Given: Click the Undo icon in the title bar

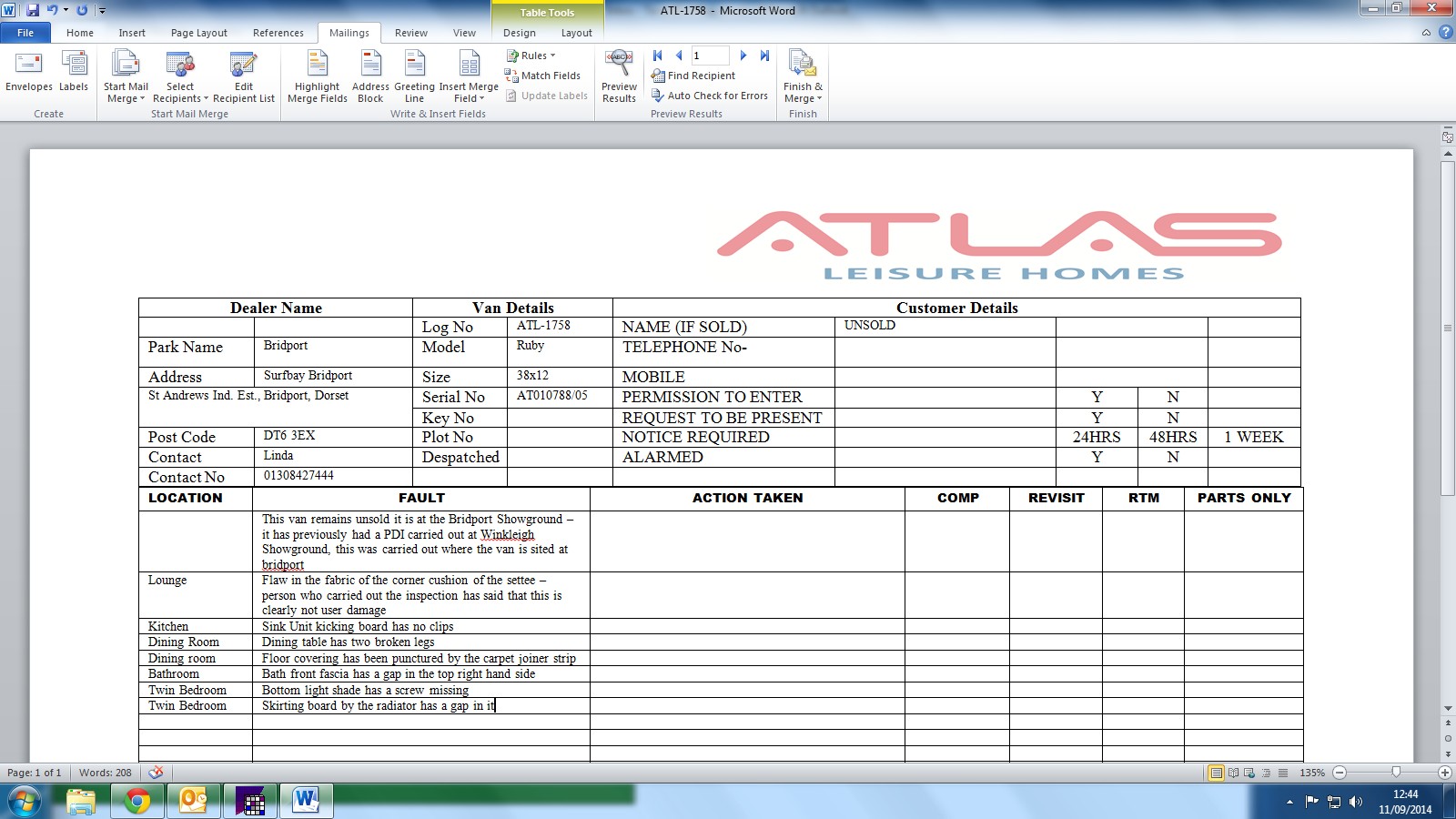Looking at the screenshot, I should (x=52, y=10).
